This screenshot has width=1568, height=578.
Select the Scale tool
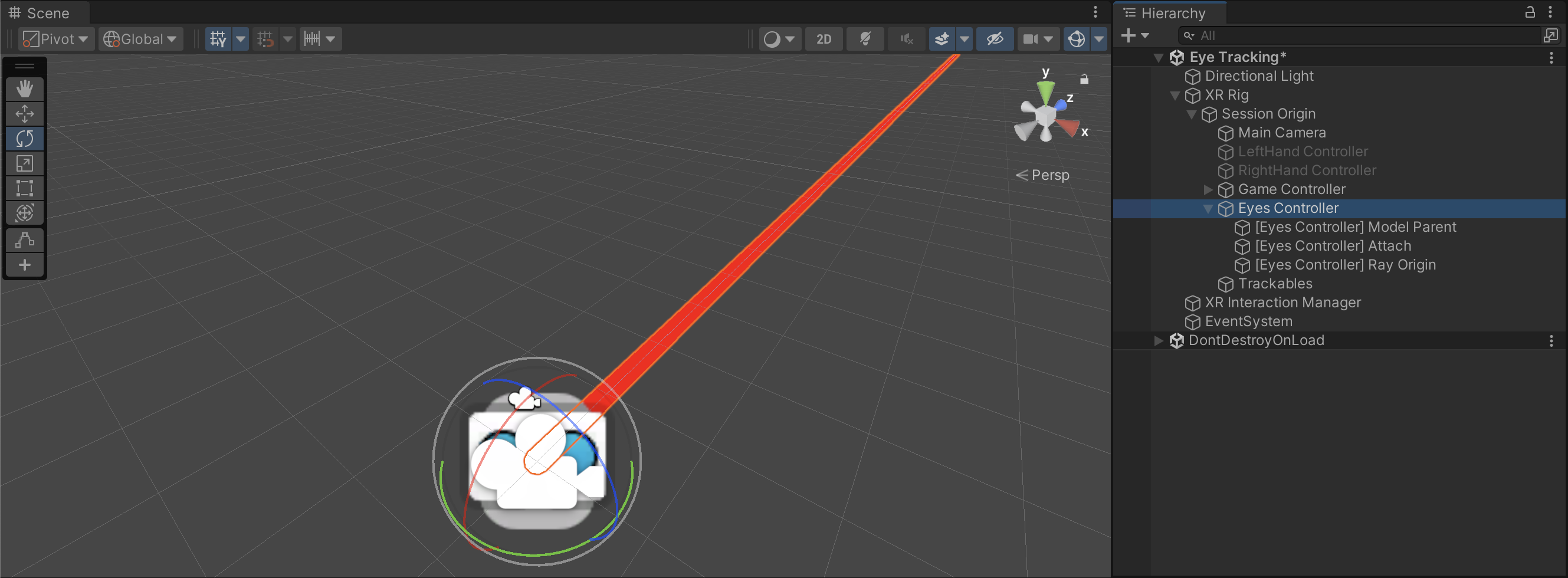click(24, 163)
